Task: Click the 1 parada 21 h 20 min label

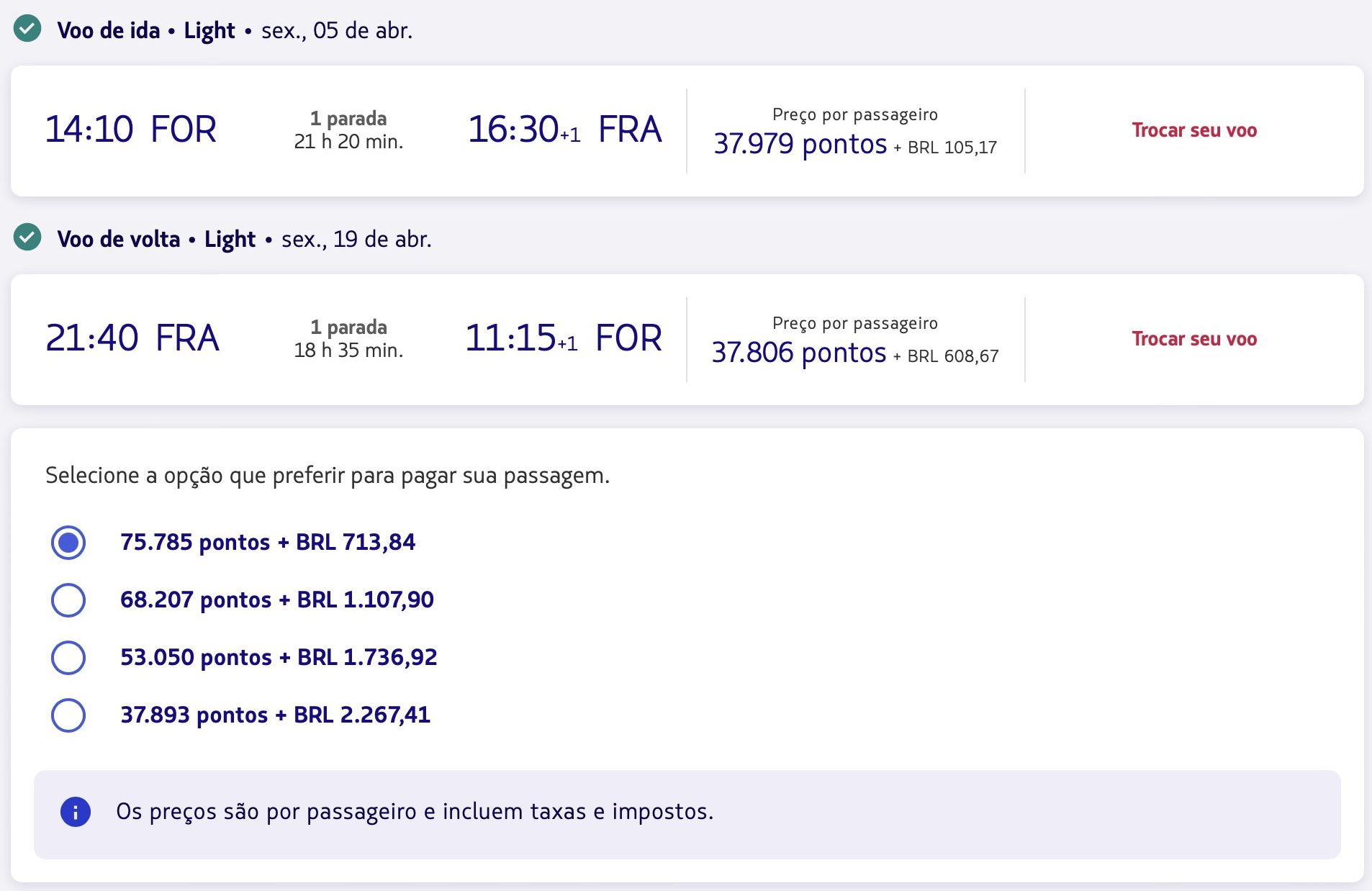Action: tap(348, 130)
